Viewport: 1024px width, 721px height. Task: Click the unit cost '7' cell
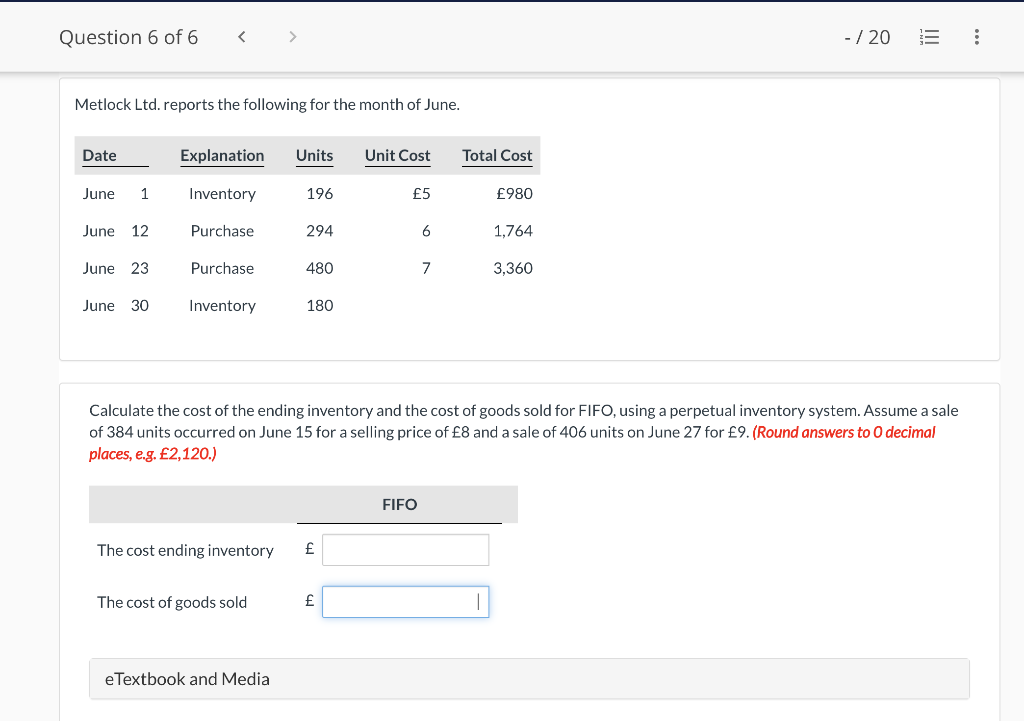coord(426,268)
